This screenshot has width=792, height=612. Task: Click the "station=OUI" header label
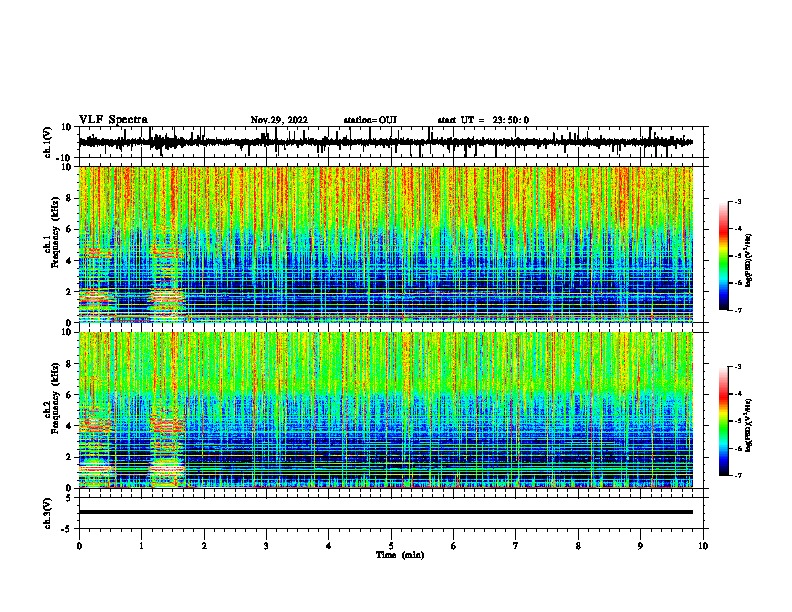click(370, 120)
